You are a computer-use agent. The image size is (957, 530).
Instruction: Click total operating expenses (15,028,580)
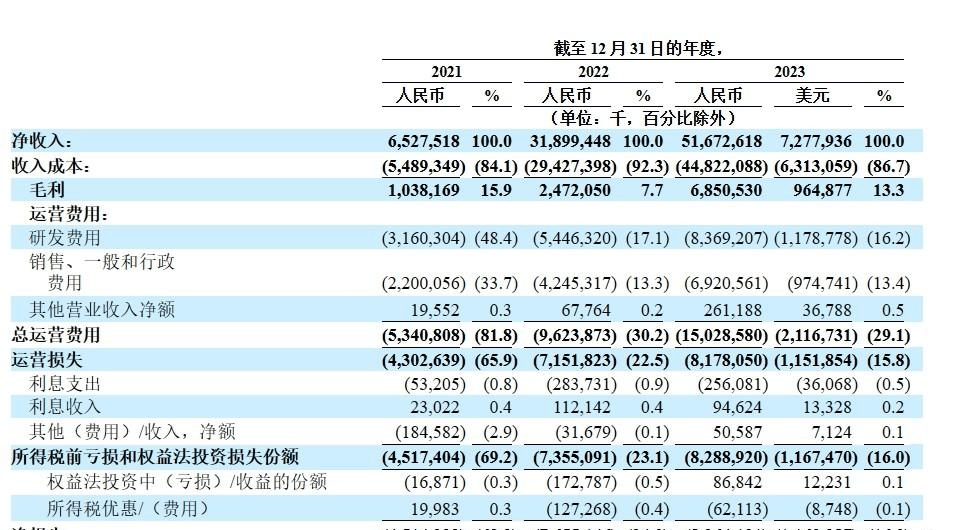point(721,335)
